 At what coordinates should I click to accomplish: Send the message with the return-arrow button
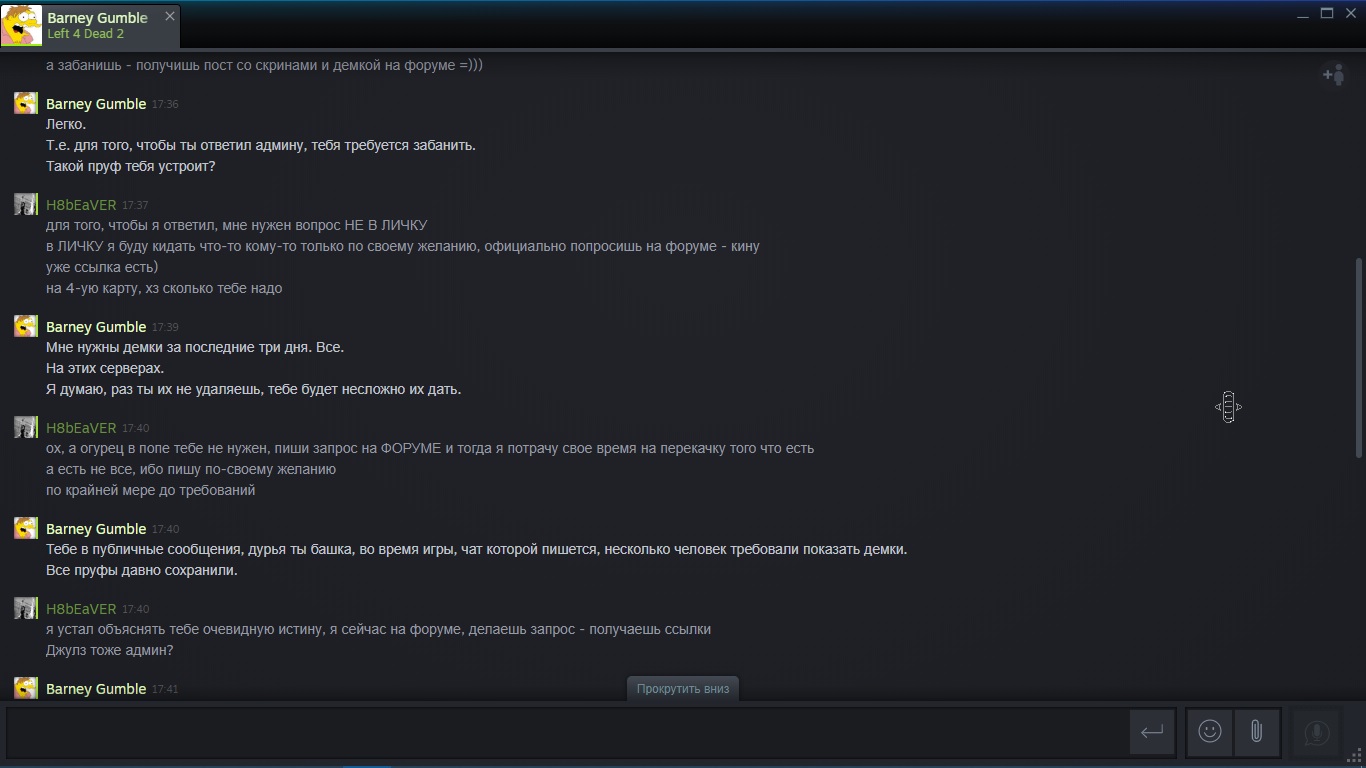click(x=1152, y=732)
